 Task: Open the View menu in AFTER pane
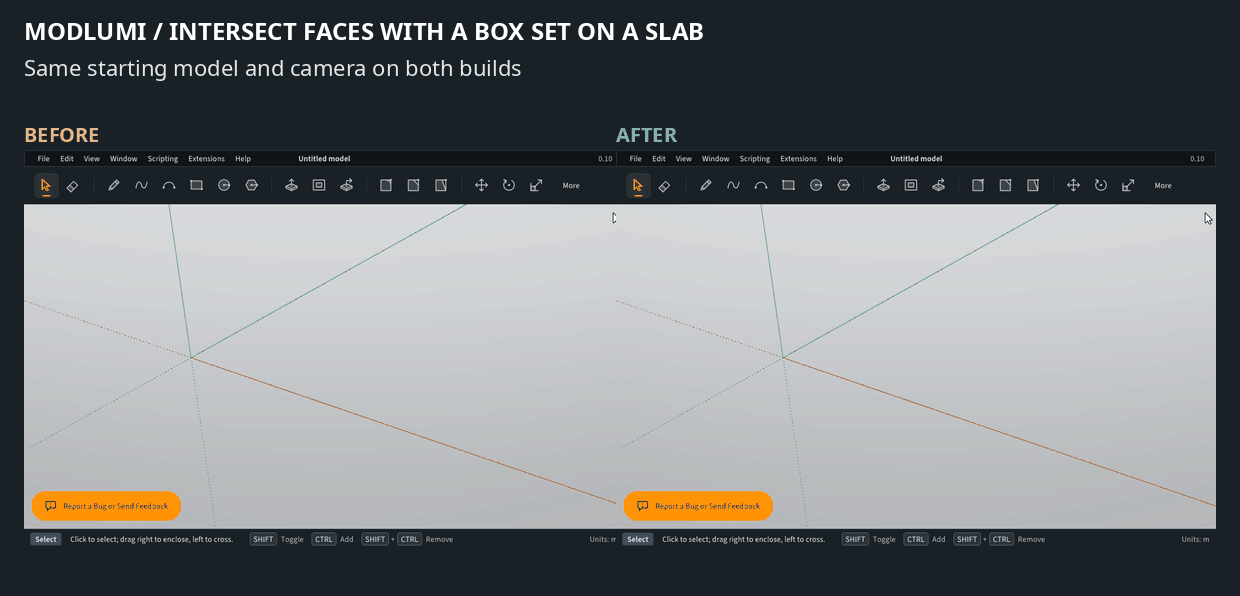684,159
